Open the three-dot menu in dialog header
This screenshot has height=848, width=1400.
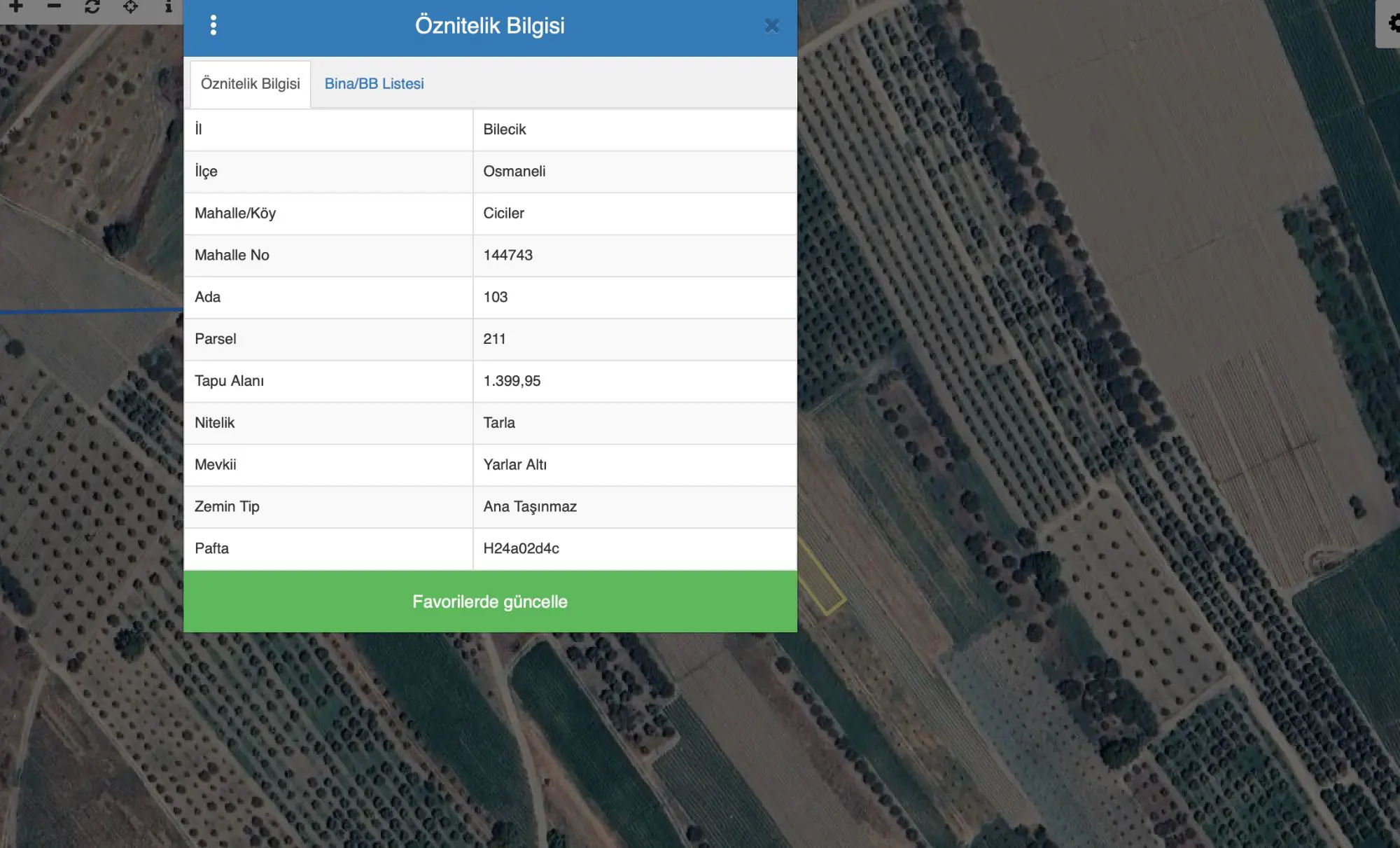[213, 25]
